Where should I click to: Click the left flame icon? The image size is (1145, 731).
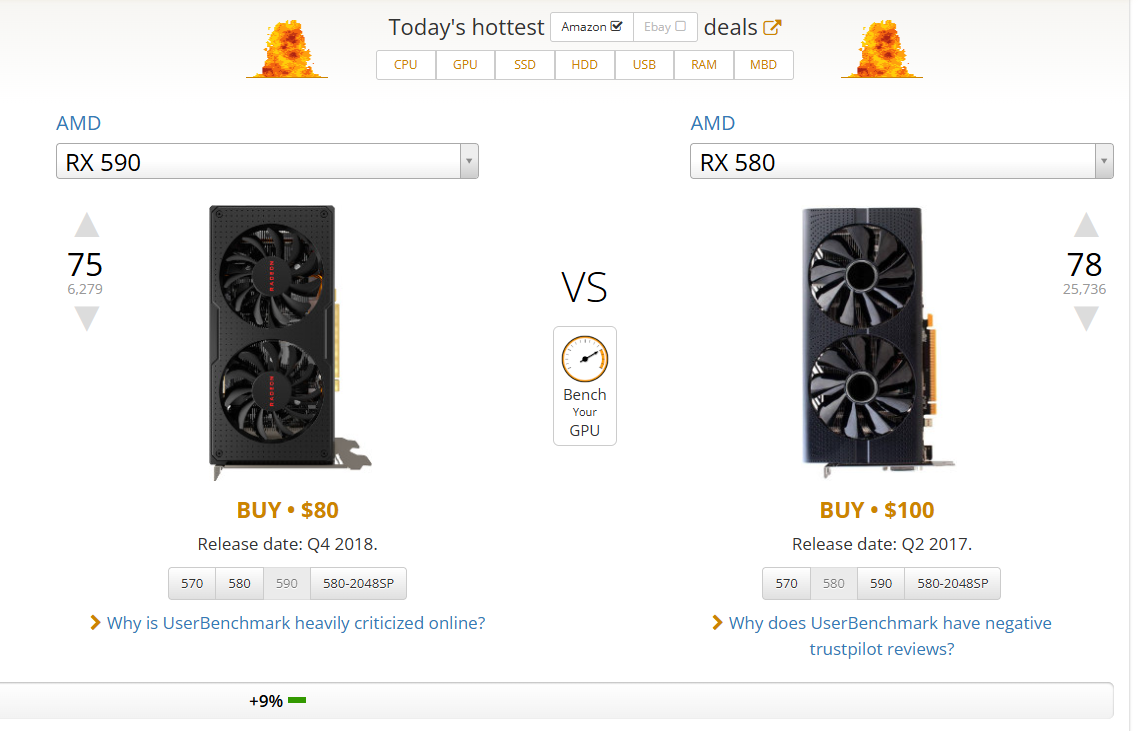pyautogui.click(x=286, y=50)
